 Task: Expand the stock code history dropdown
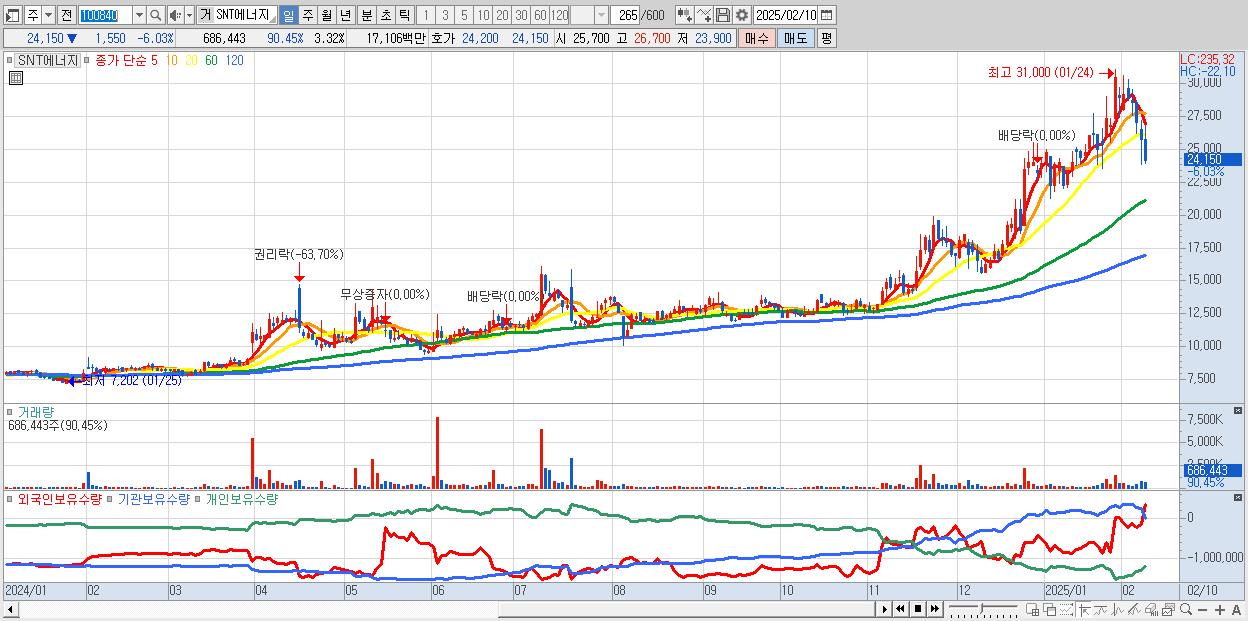coord(139,15)
